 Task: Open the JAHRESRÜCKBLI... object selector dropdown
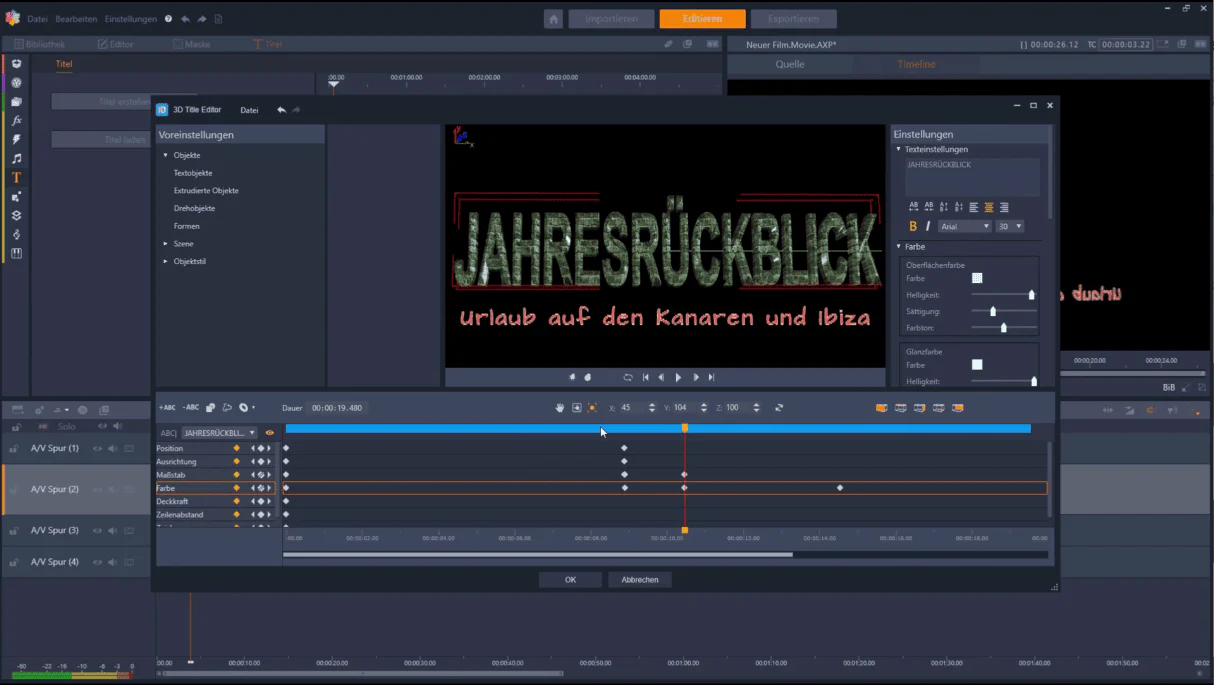pos(218,433)
